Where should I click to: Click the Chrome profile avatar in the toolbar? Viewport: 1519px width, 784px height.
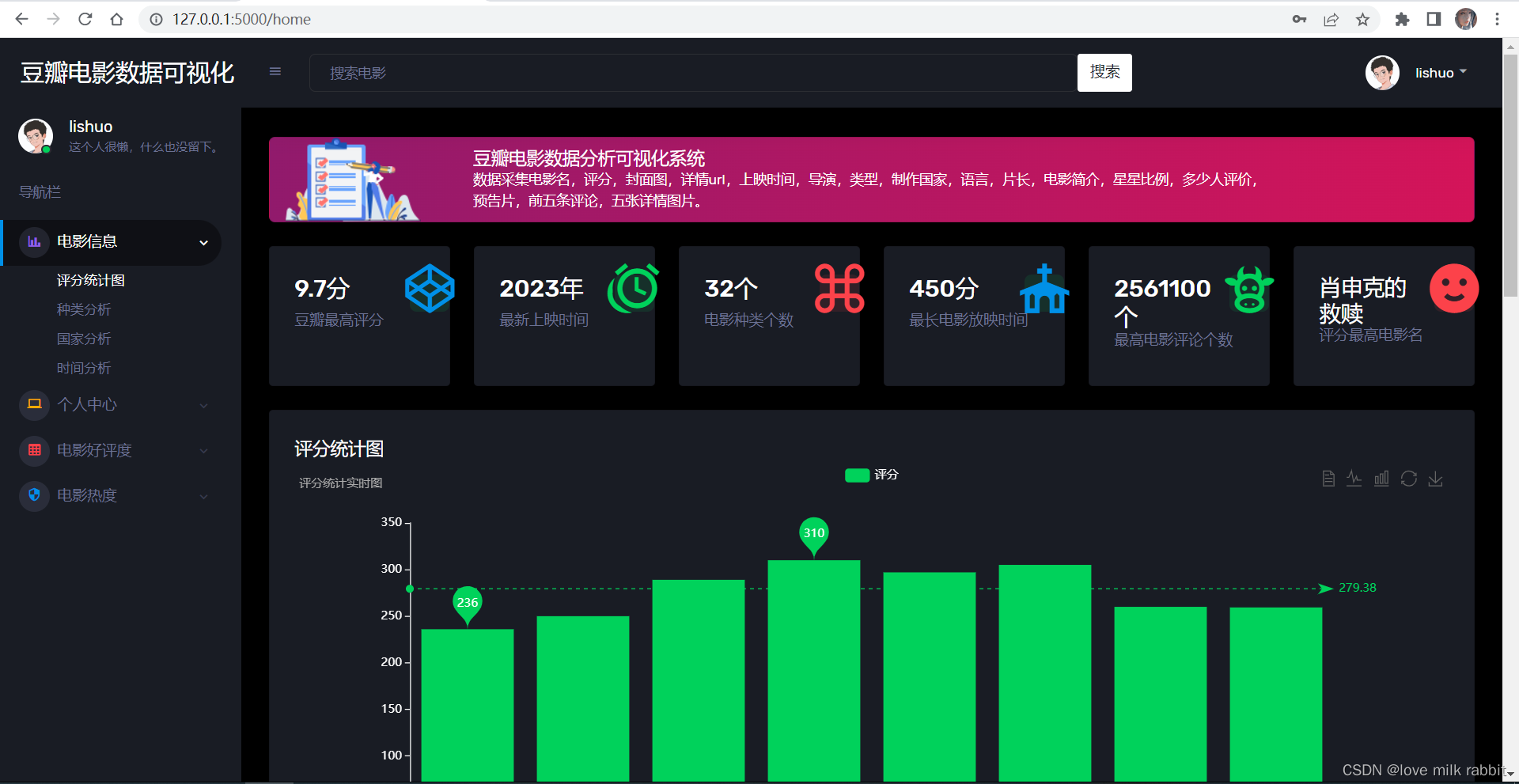click(x=1466, y=19)
